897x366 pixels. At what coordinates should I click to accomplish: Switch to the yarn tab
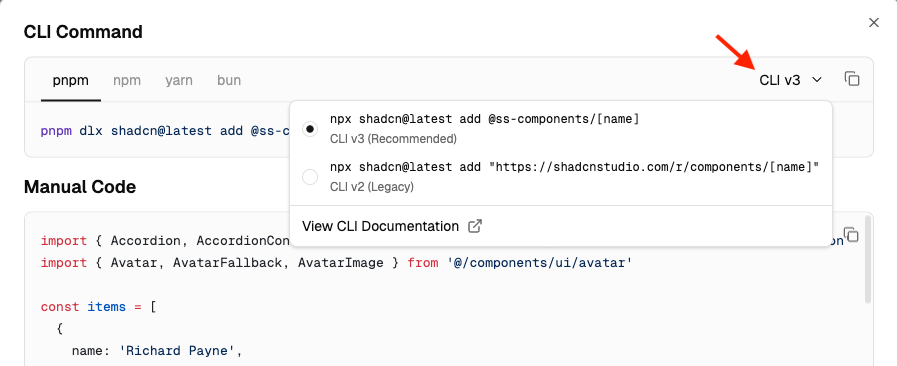point(179,80)
